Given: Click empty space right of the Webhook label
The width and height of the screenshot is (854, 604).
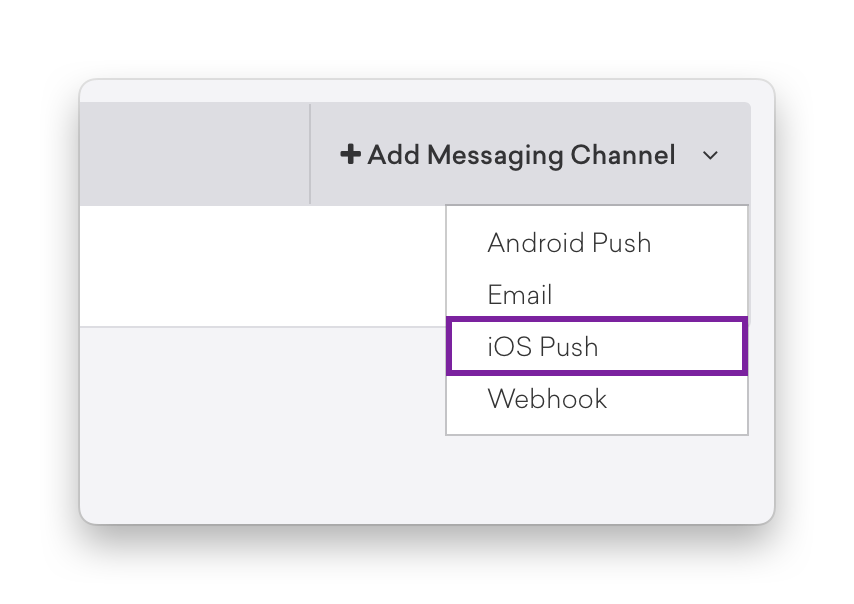Looking at the screenshot, I should click(675, 399).
